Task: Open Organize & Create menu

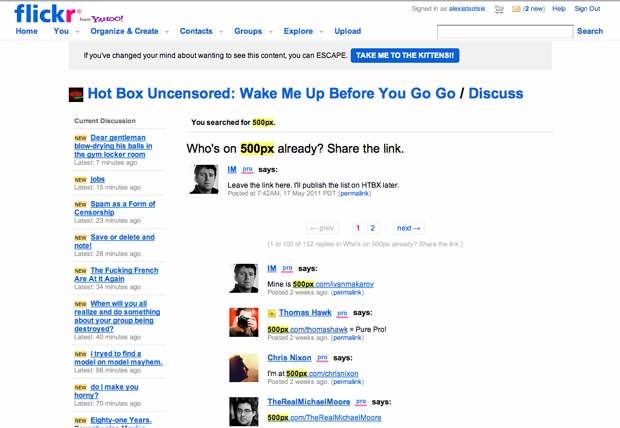Action: [124, 31]
